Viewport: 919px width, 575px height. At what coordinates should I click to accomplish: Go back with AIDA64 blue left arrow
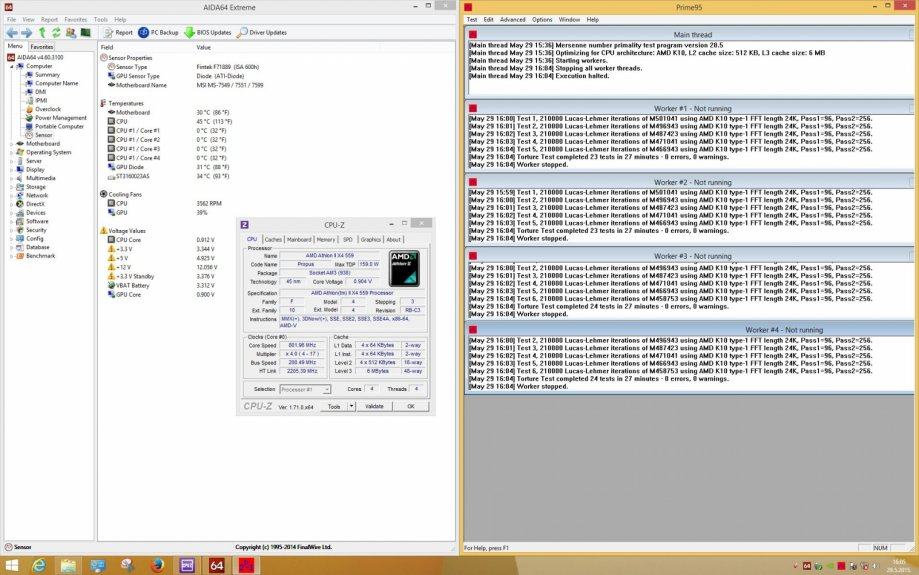tap(12, 33)
